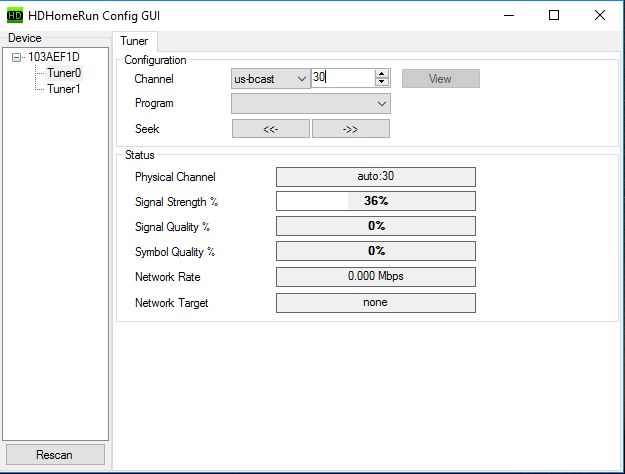Screen dimensions: 625x474
Task: Close the HDHomeRun Config GUI window
Action: tap(599, 16)
